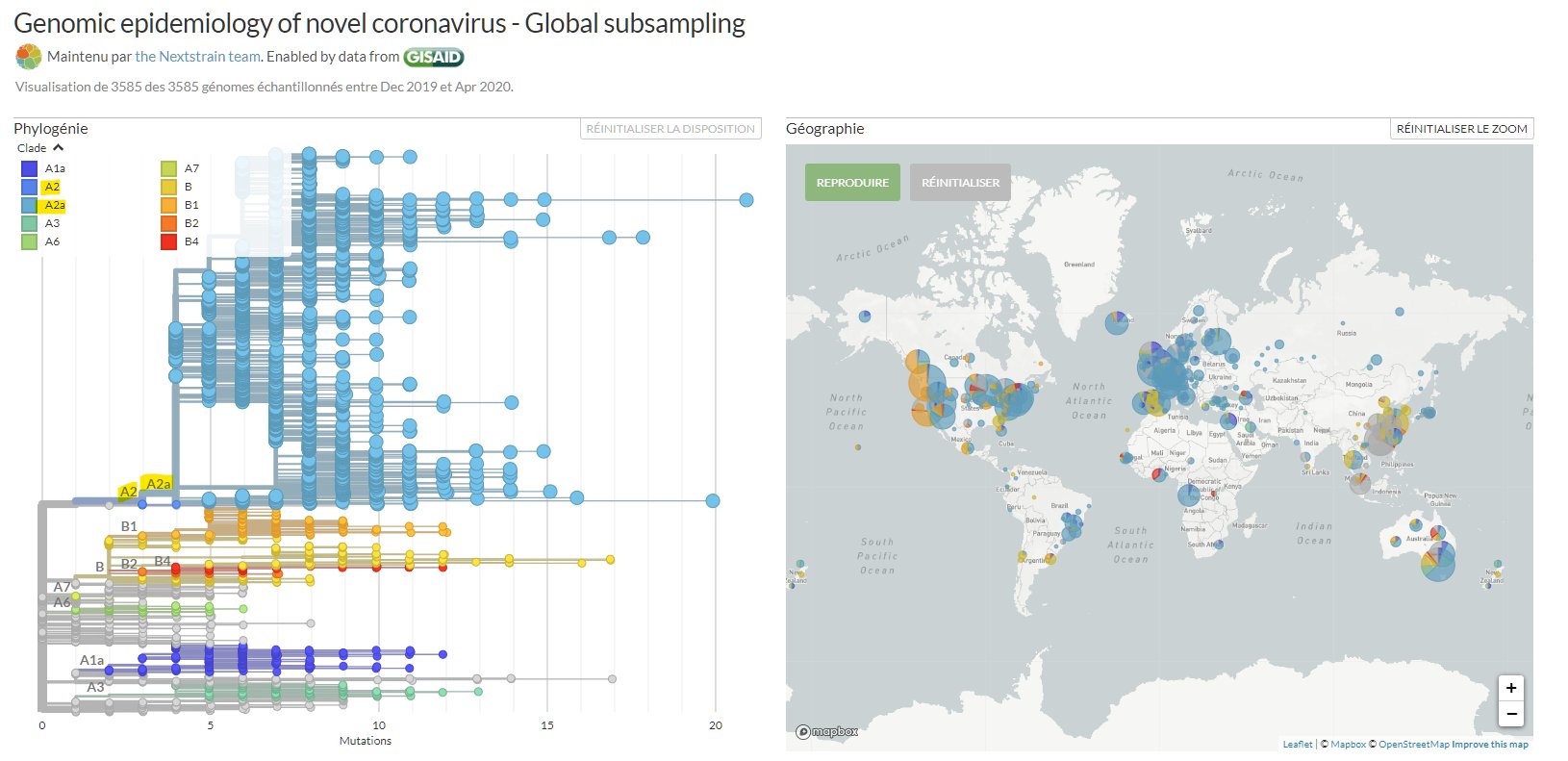The height and width of the screenshot is (761, 1568).
Task: Select the A6 clade color swatch
Action: [x=30, y=241]
